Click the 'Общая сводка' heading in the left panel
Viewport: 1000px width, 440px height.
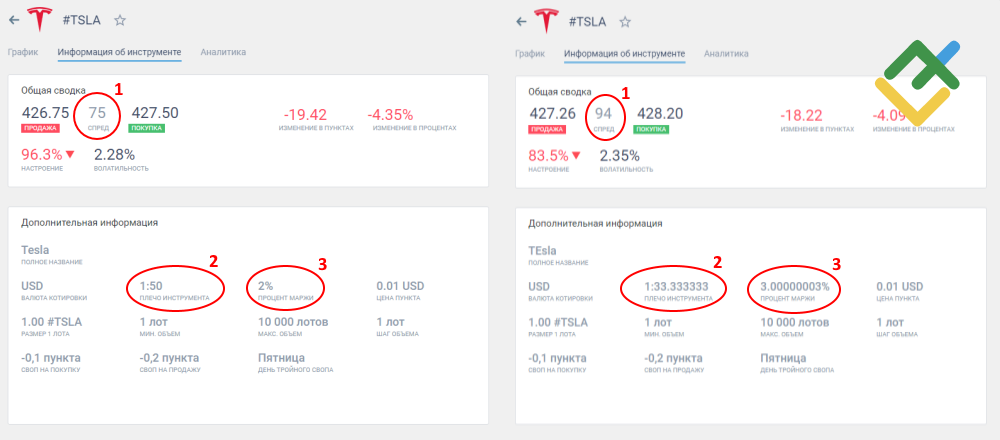[54, 91]
